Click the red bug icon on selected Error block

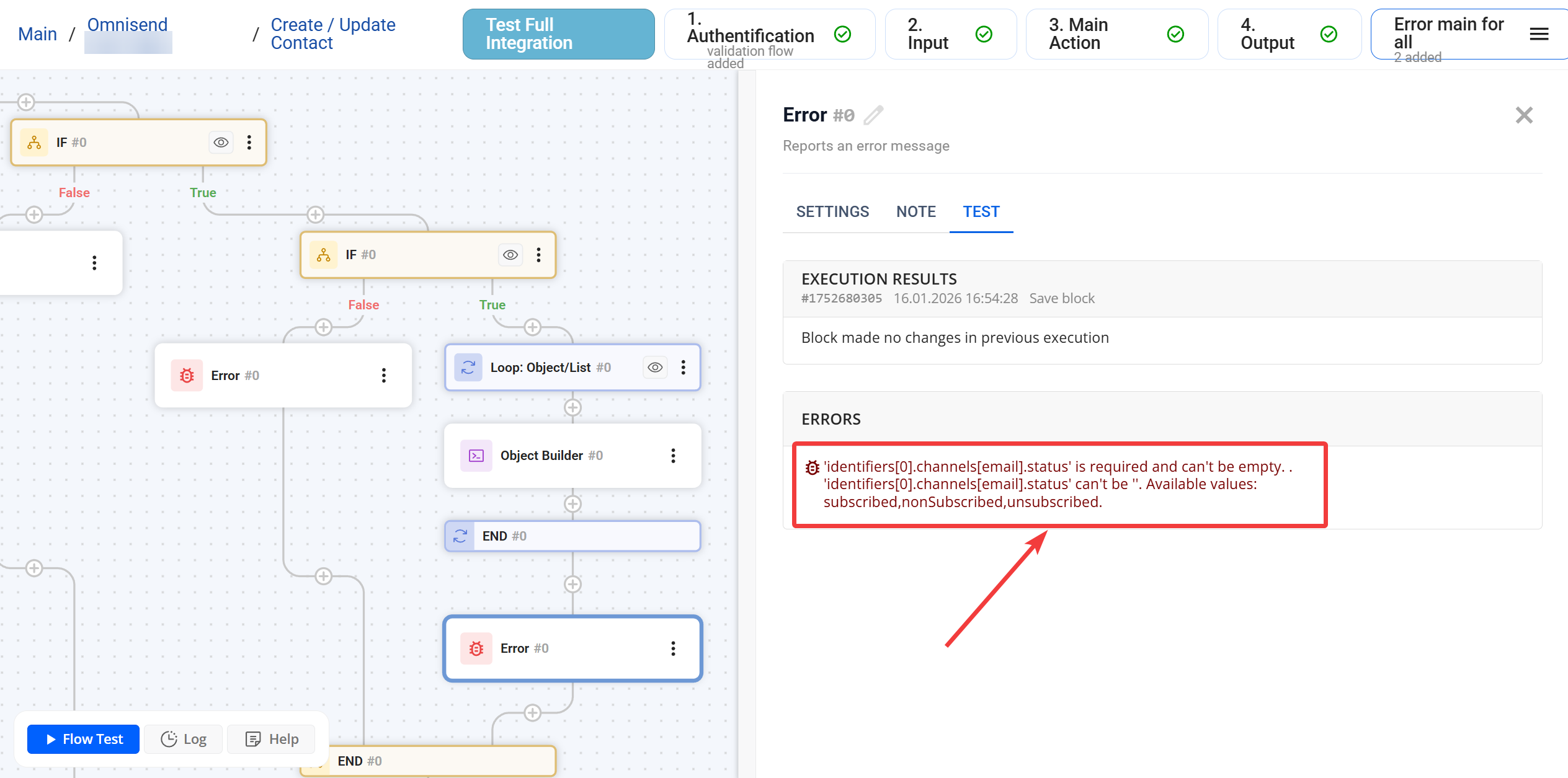coord(476,648)
